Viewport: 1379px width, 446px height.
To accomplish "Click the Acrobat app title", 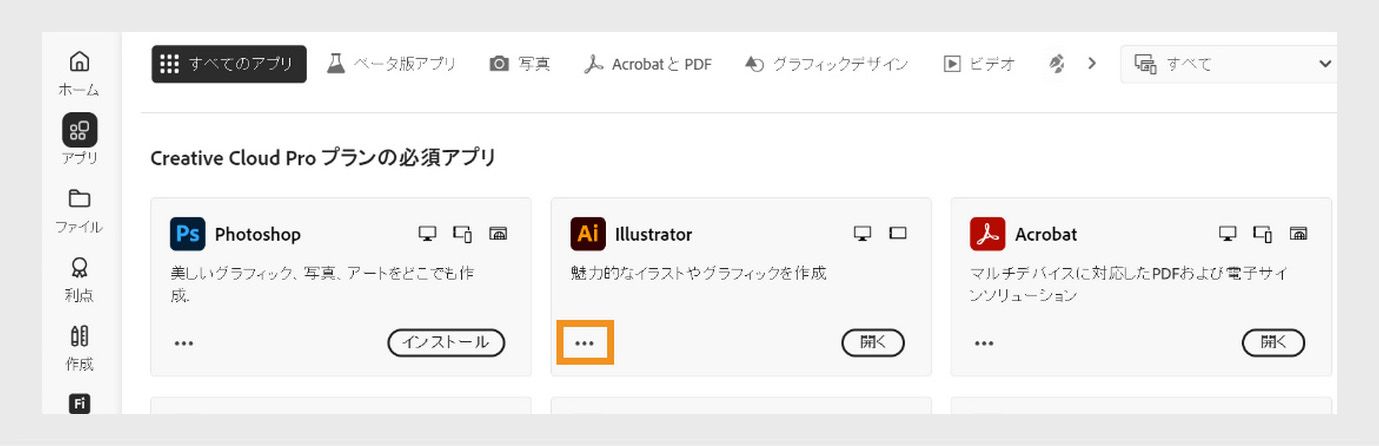I will pyautogui.click(x=1046, y=235).
